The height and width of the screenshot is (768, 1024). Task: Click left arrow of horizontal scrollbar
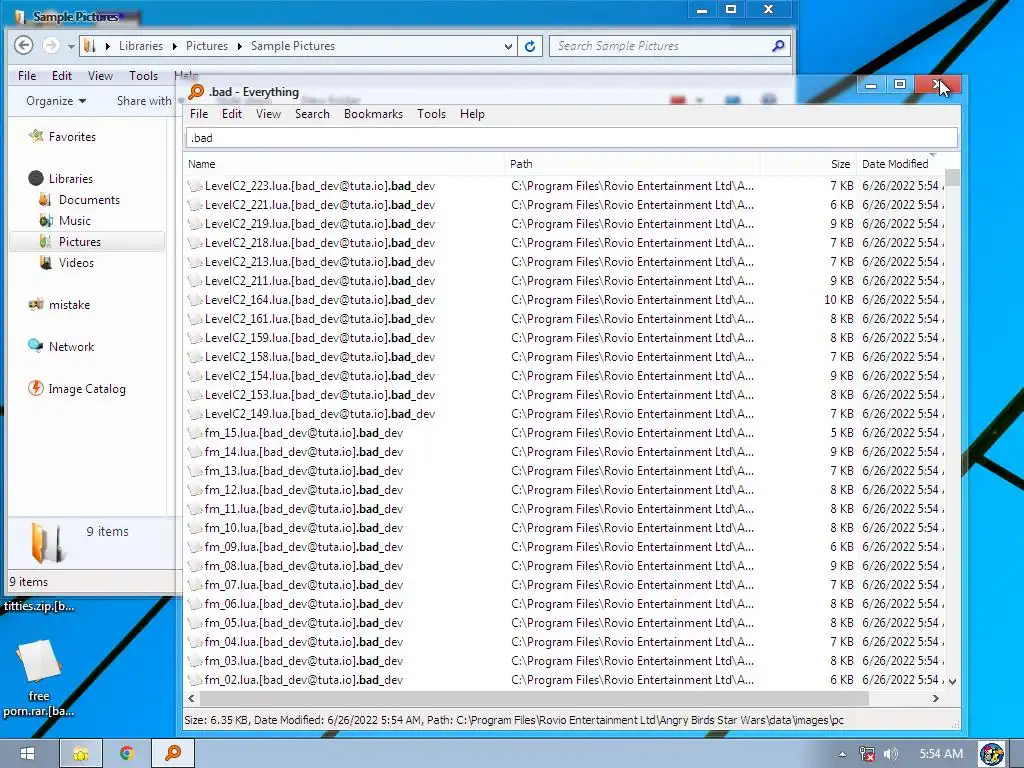[191, 698]
